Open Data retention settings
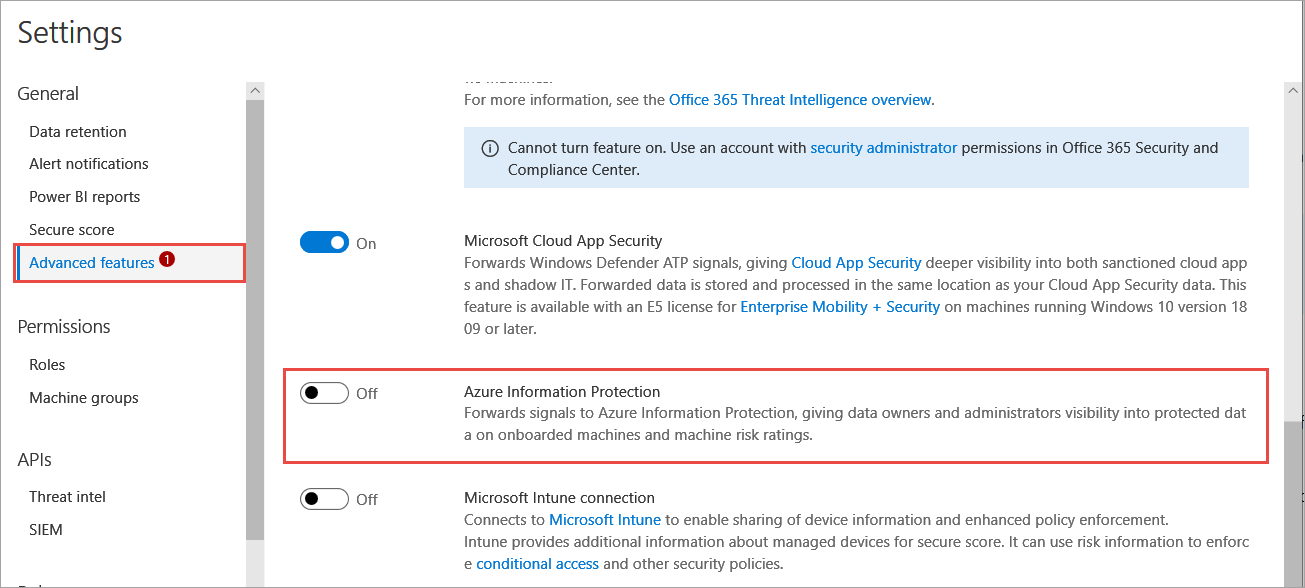This screenshot has width=1305, height=588. [x=78, y=132]
